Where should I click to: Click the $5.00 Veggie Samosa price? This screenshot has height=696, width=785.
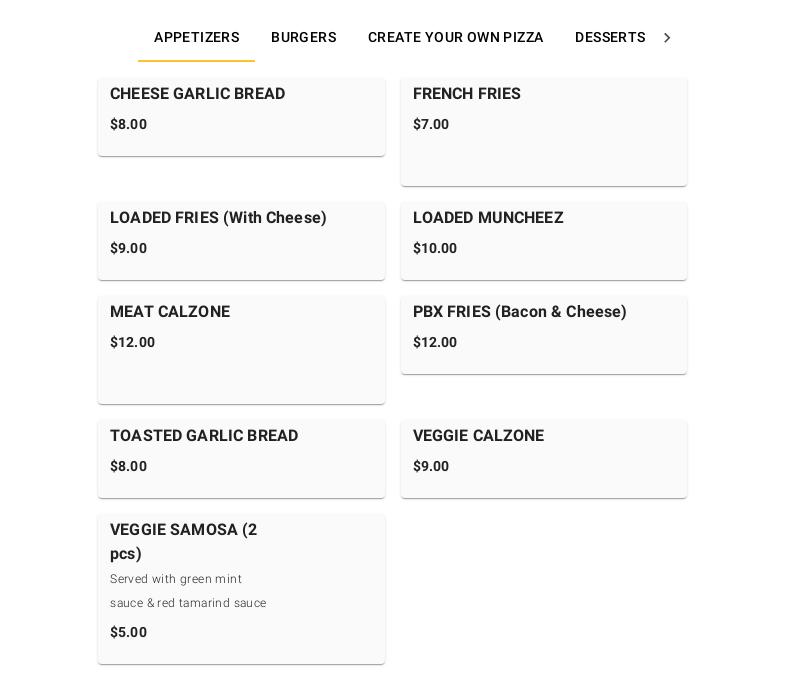tap(128, 633)
